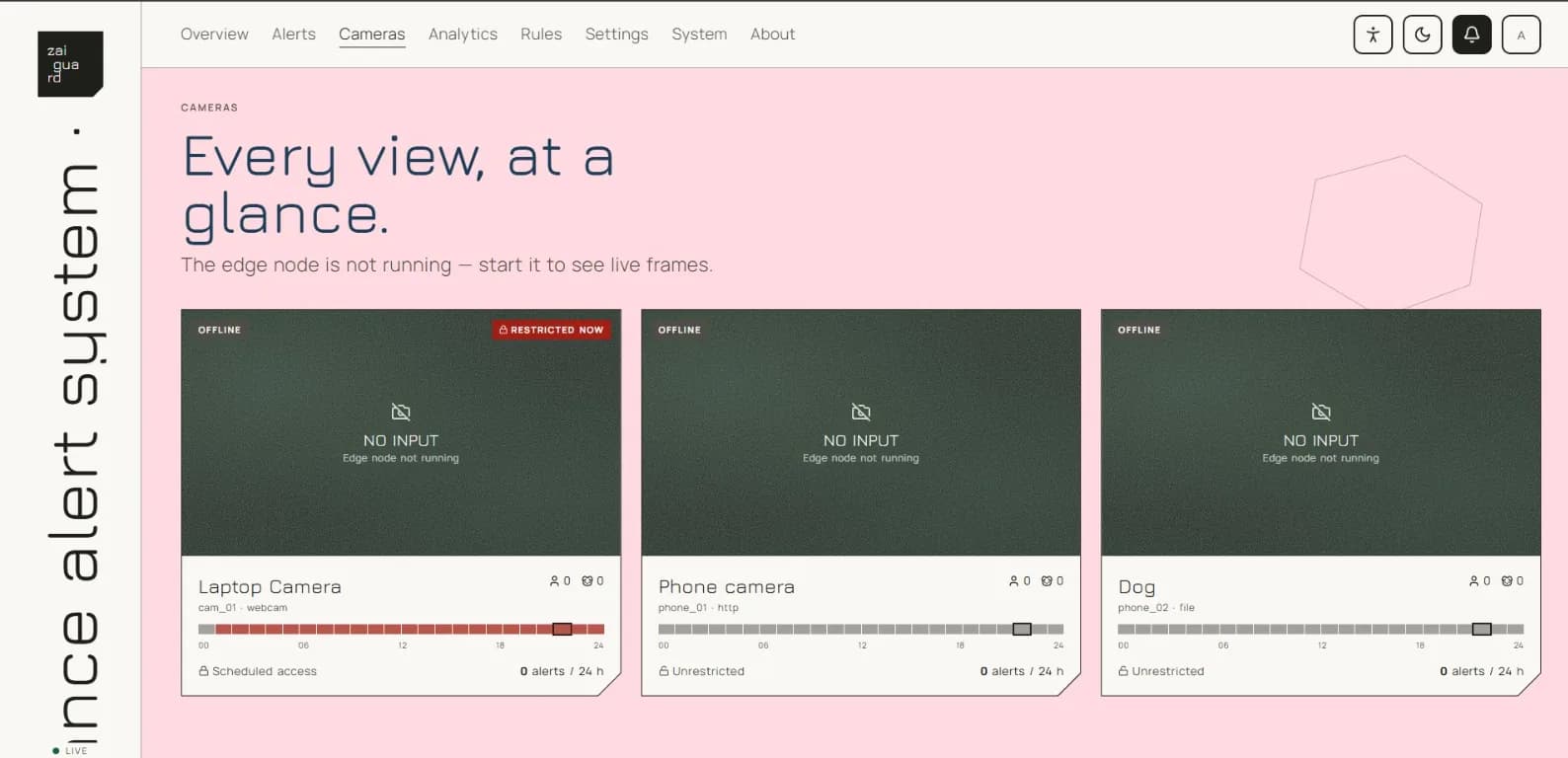Click the phone_01 · http source text

pos(698,608)
